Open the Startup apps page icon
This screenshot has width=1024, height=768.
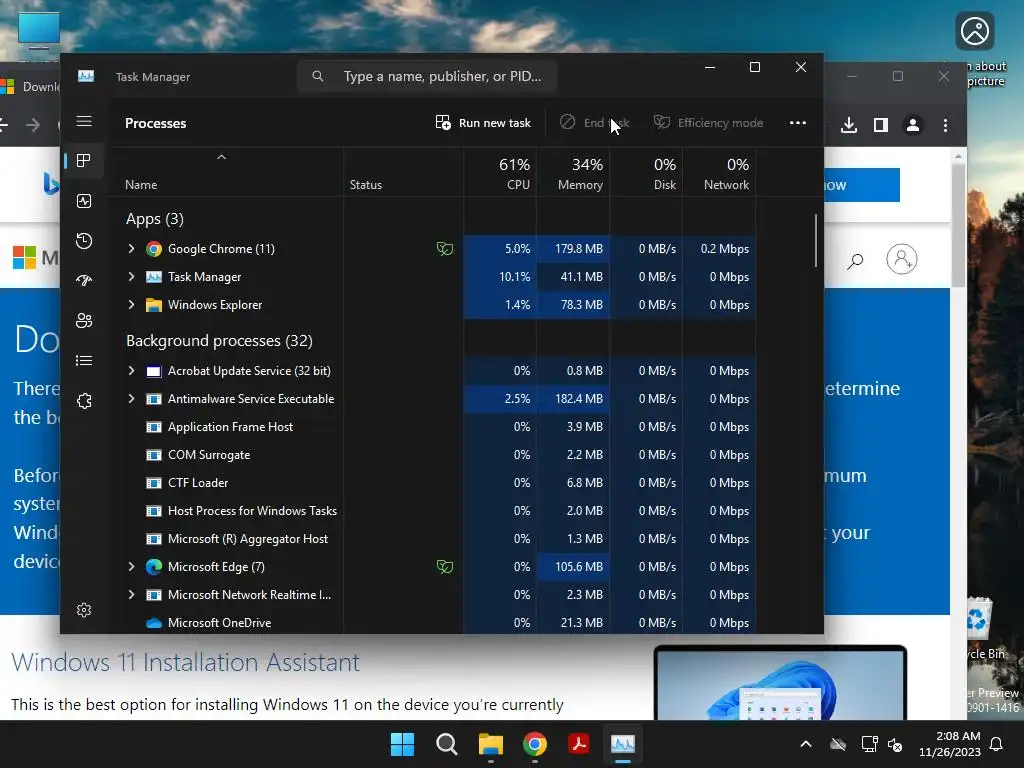(x=84, y=281)
